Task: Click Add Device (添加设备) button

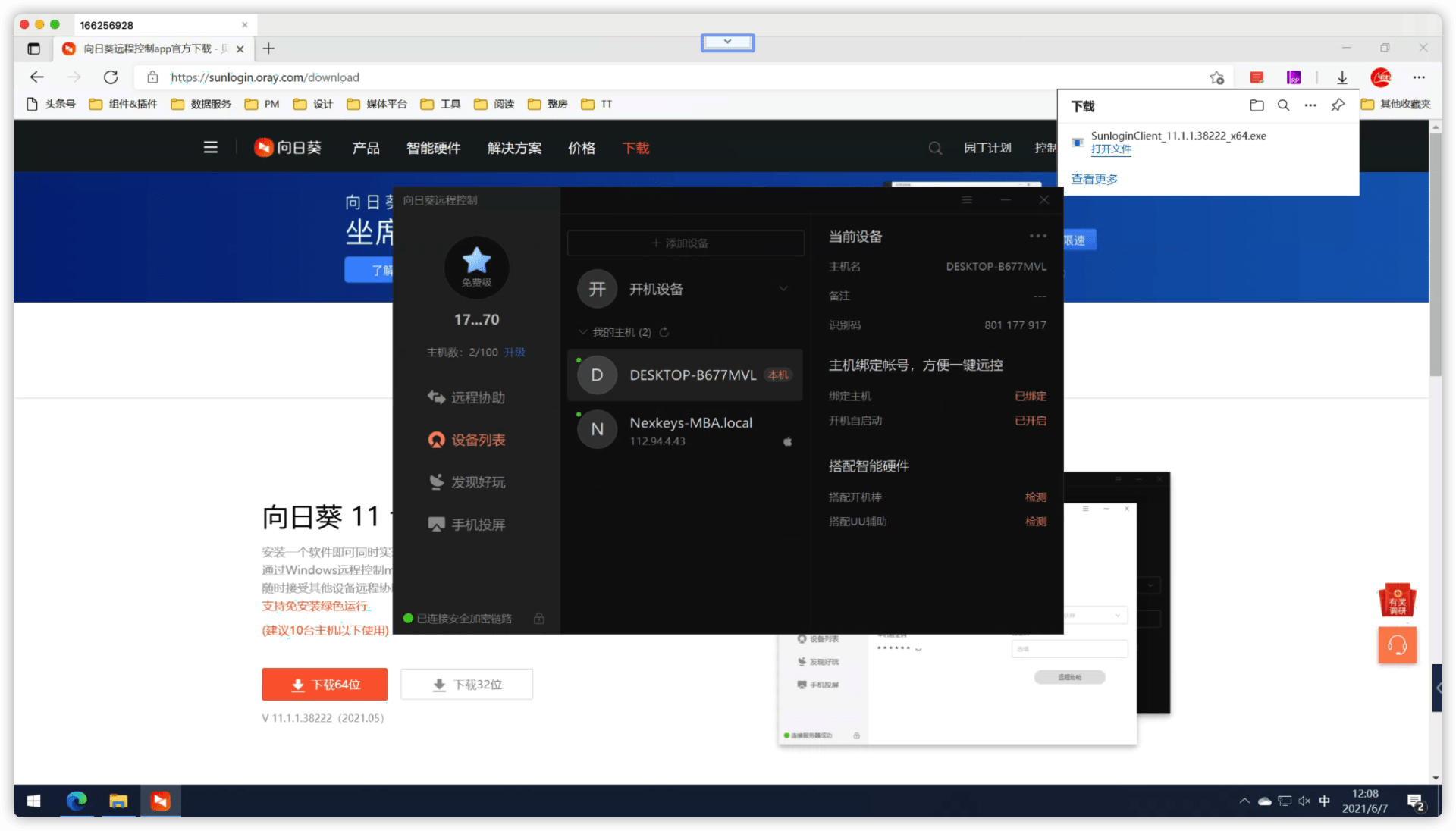Action: click(686, 243)
